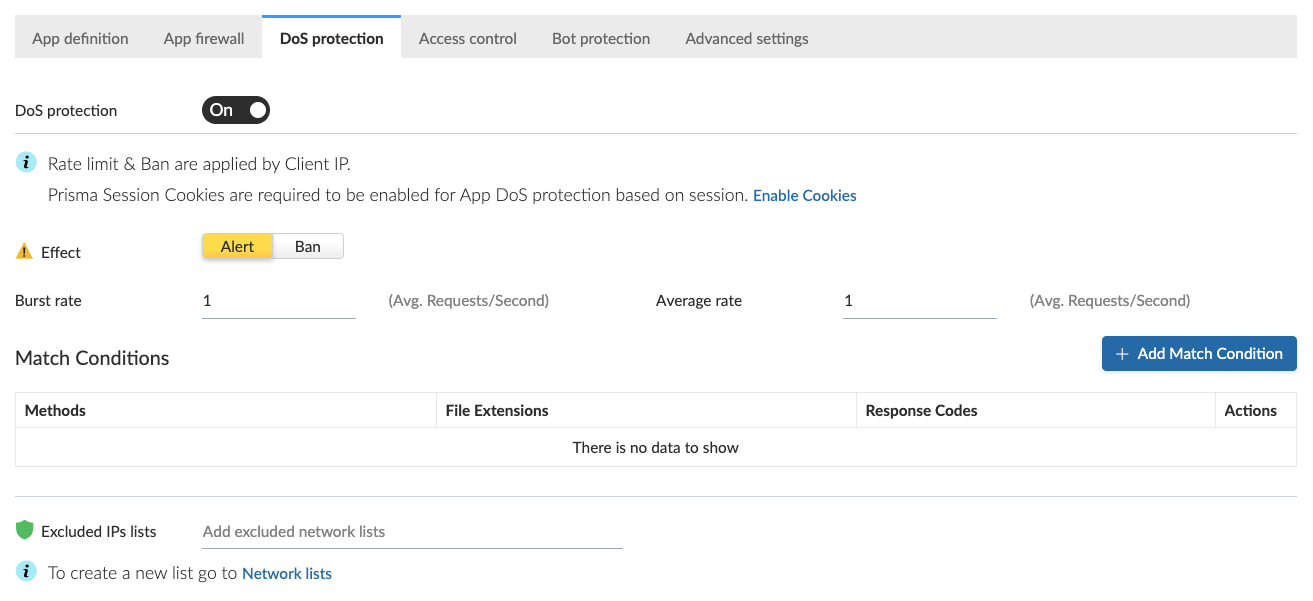Click the info icon beside Rate limit note

pos(26,162)
